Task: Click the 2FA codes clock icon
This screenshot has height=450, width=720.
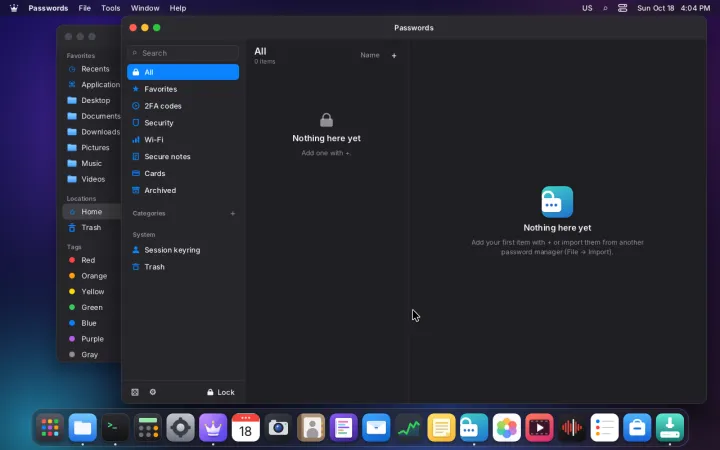Action: 135,106
